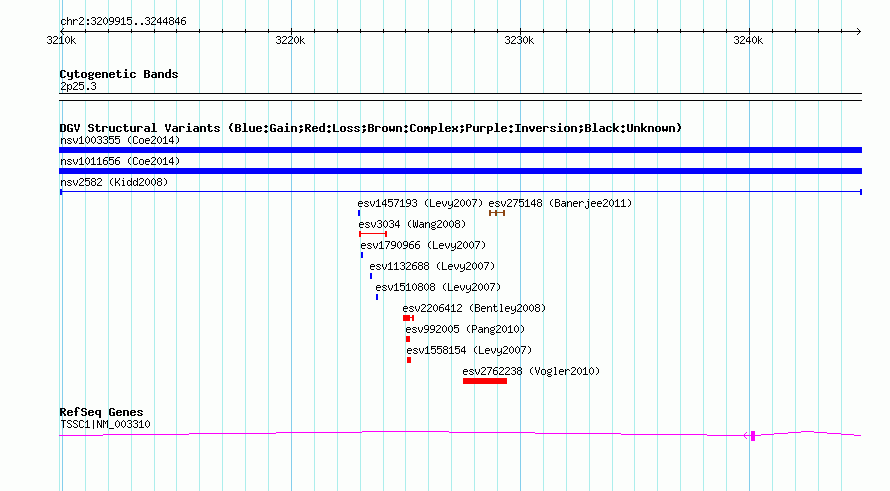This screenshot has height=491, width=890.
Task: Open the nsv1003355 (Coe2014) label
Action: tap(120, 140)
